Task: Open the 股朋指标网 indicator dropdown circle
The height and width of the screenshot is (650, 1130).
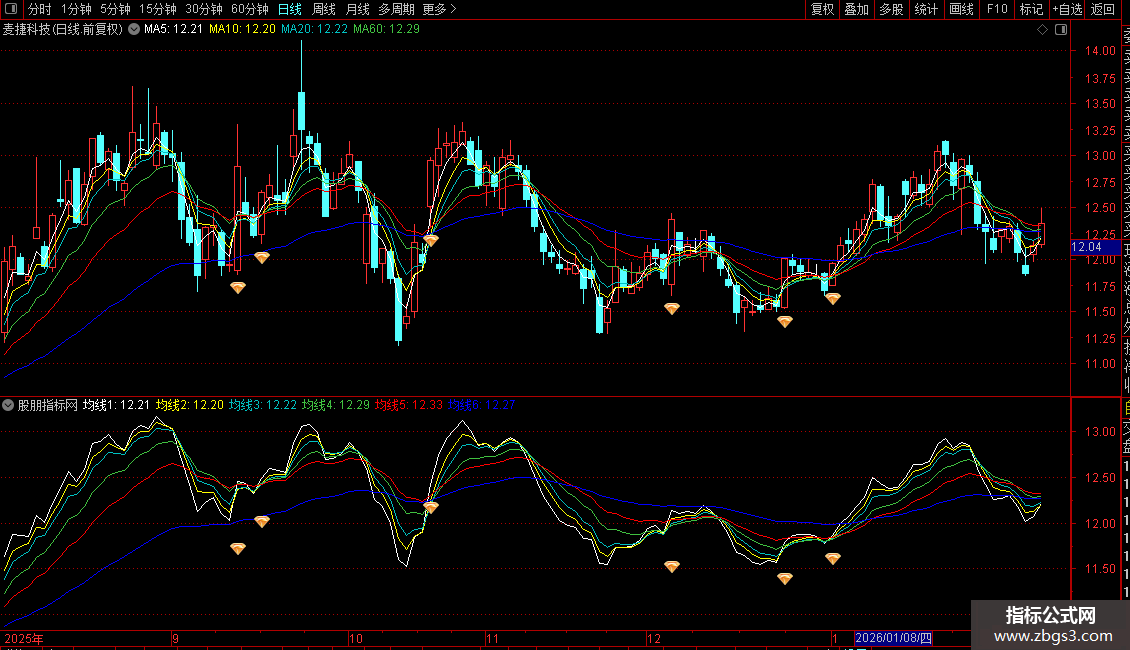Action: (x=8, y=405)
